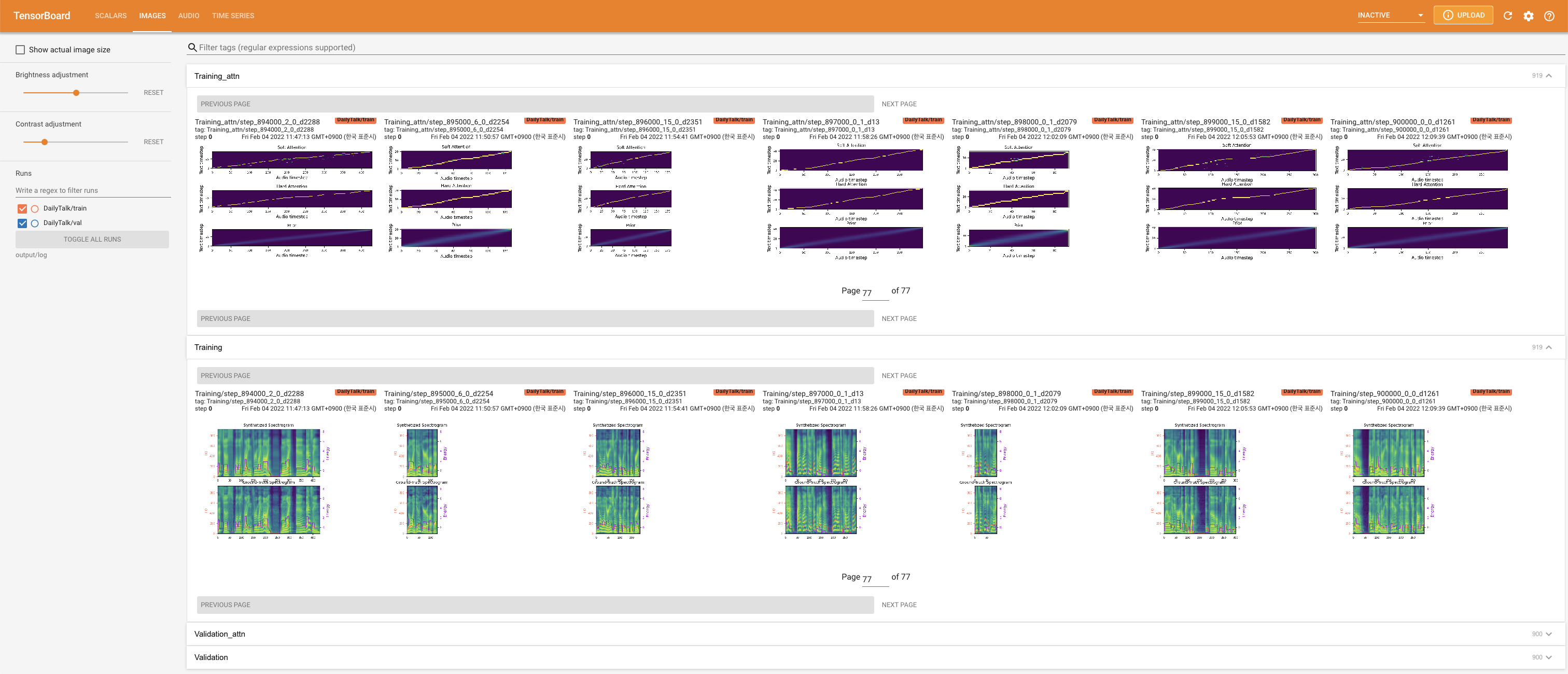Click the reload data refresh icon
Screen dimensions: 1568x674
point(1508,16)
